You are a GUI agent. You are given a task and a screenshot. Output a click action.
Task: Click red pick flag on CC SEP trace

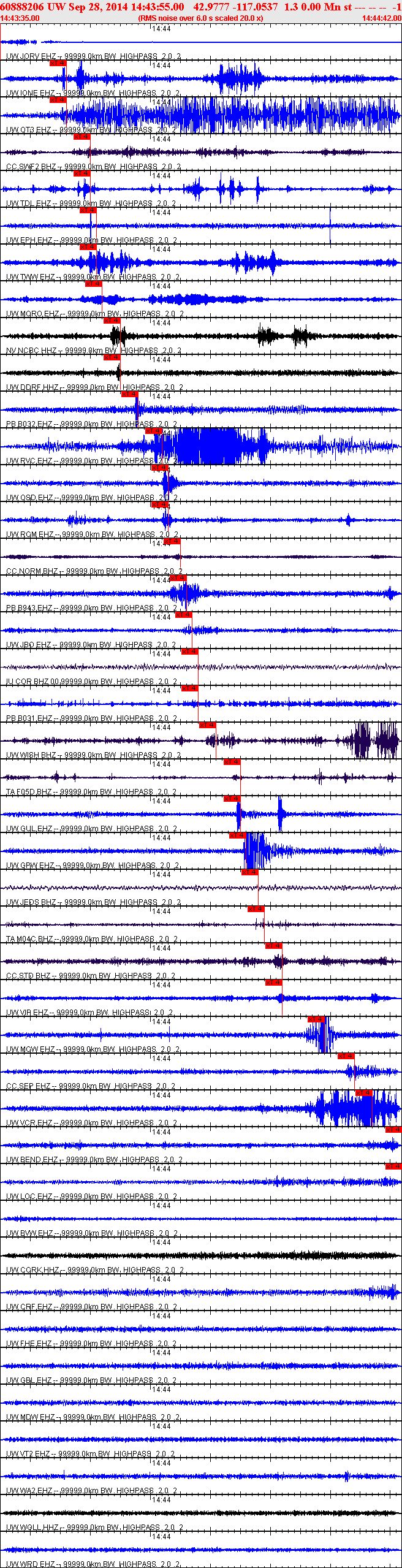(x=347, y=1056)
